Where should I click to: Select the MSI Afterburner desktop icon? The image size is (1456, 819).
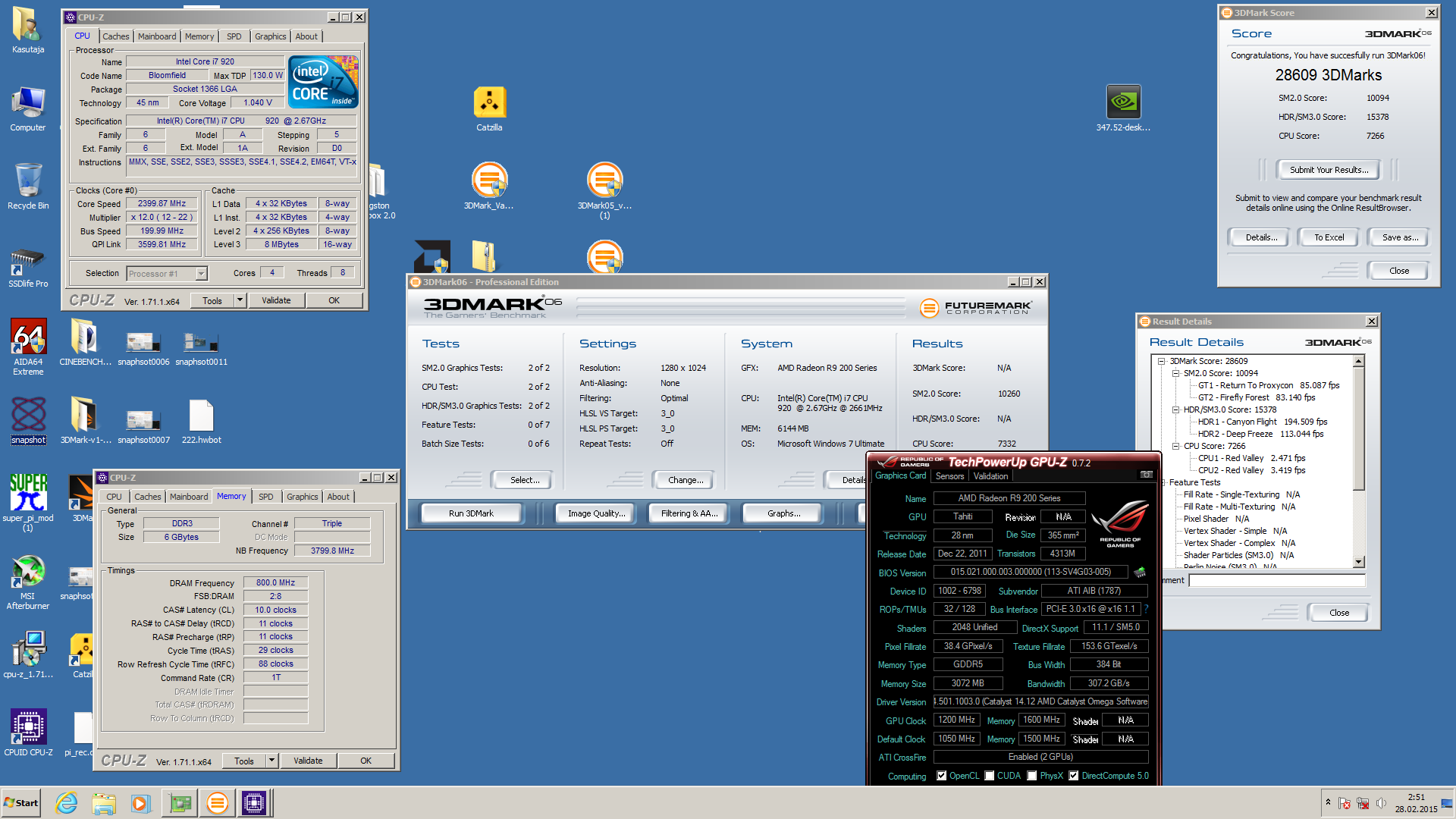[x=28, y=582]
